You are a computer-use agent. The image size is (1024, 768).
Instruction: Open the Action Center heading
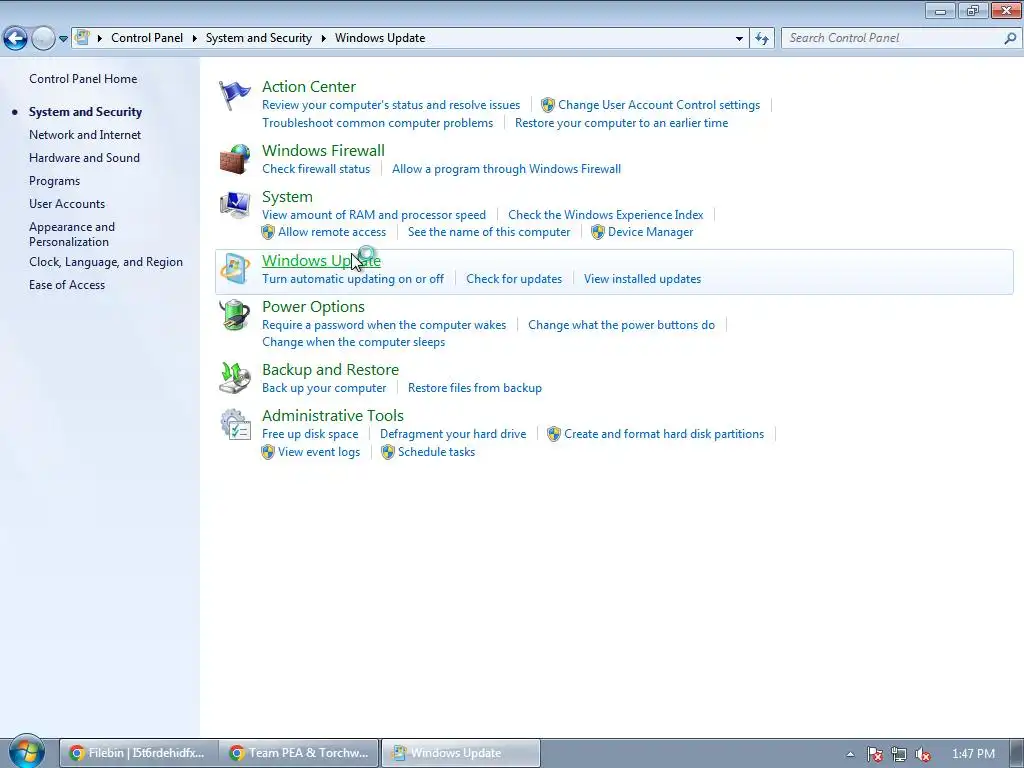tap(309, 87)
